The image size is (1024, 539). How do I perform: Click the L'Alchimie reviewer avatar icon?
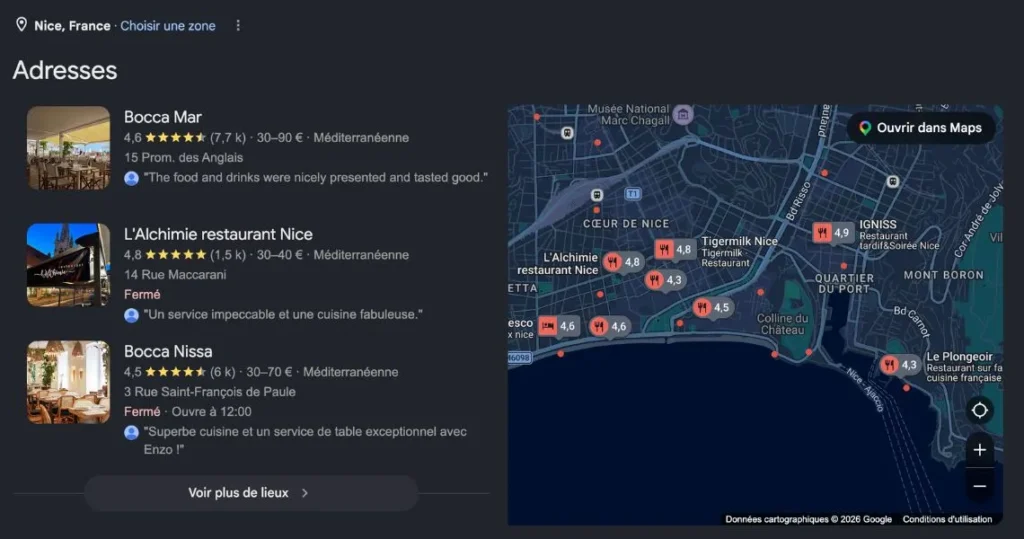click(x=131, y=316)
